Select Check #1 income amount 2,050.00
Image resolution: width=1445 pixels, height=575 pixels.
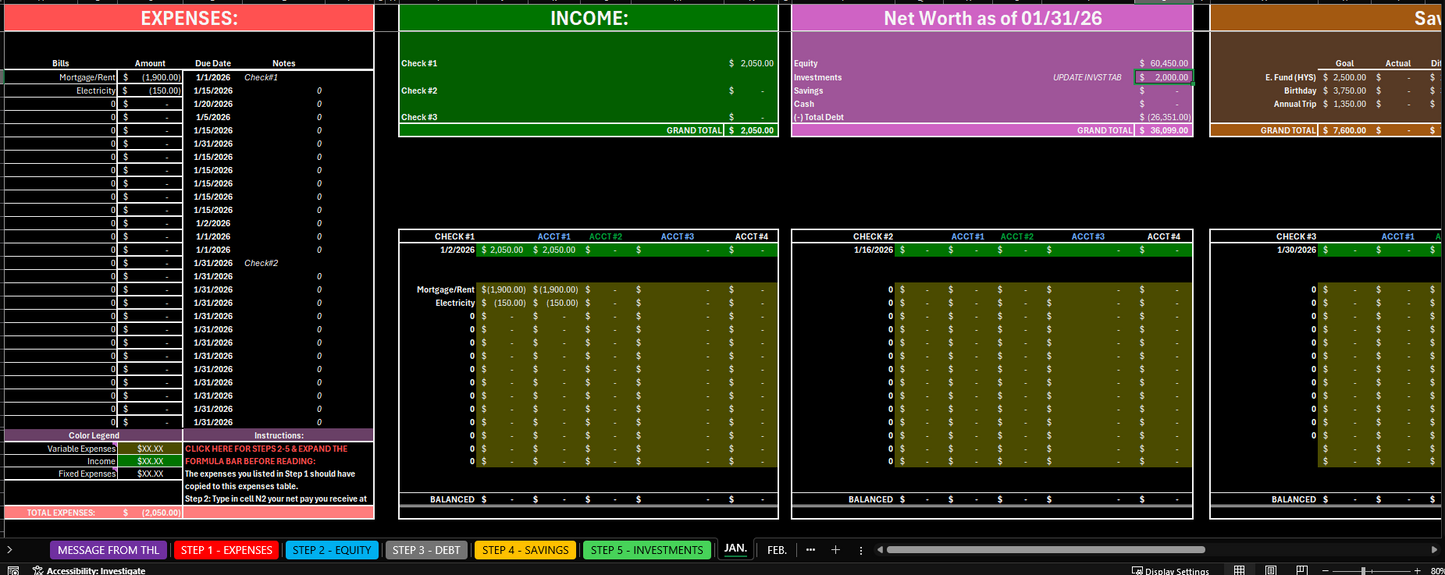click(751, 63)
